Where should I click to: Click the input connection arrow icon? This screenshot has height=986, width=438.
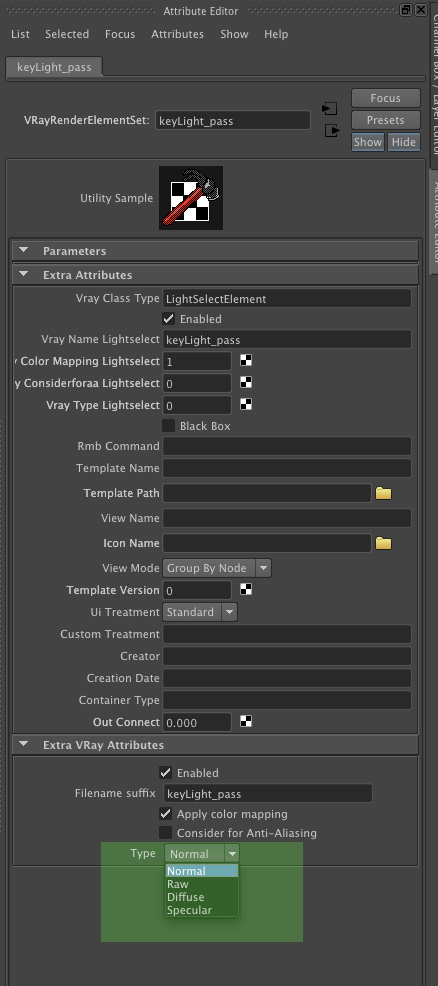click(x=329, y=109)
